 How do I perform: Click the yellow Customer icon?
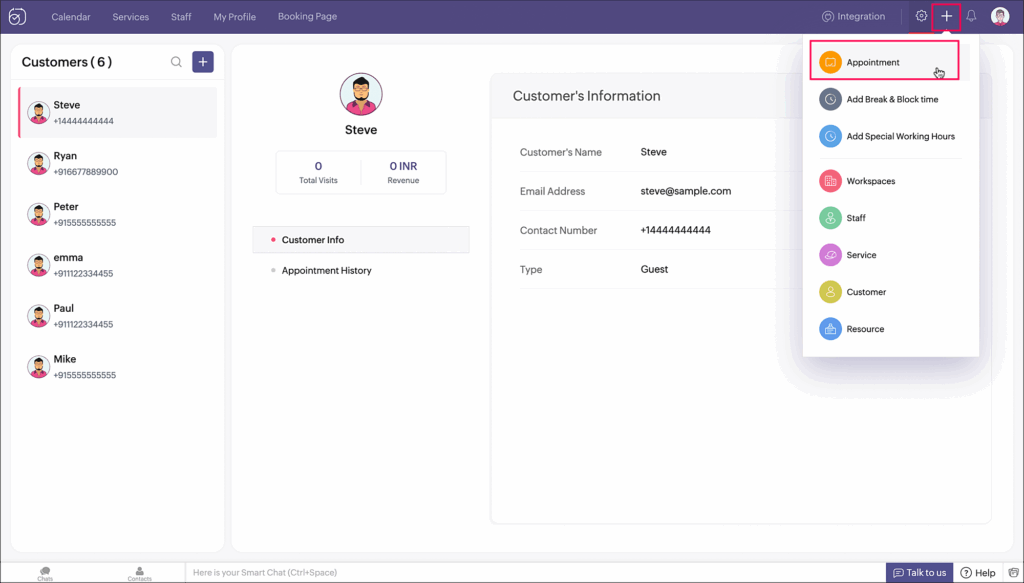click(x=830, y=292)
